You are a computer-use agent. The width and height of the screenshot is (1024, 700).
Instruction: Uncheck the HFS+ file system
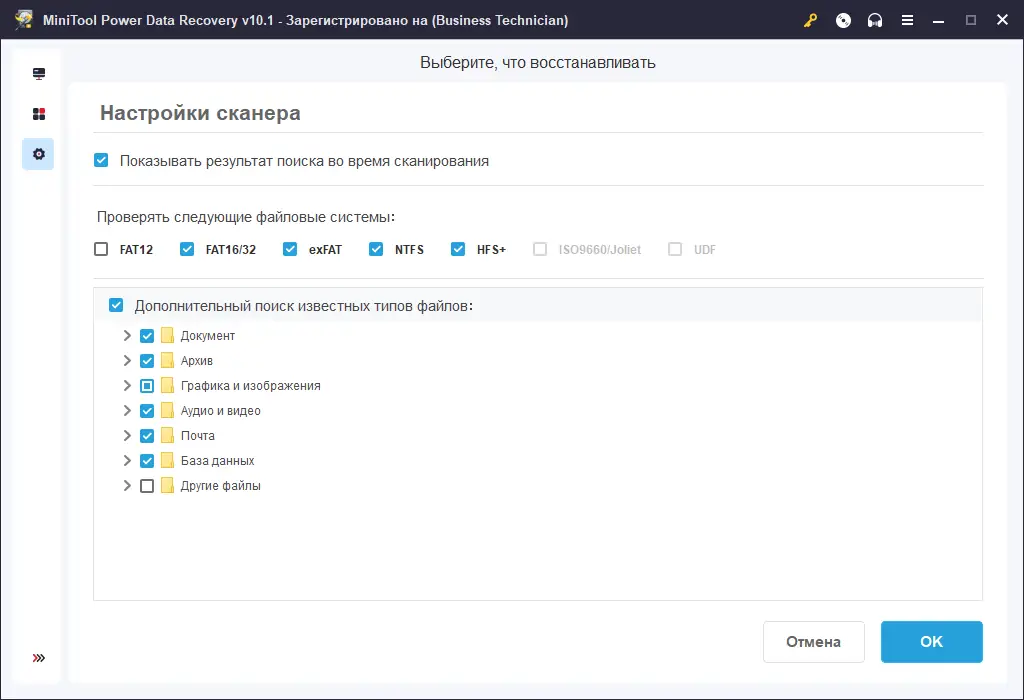tap(458, 249)
